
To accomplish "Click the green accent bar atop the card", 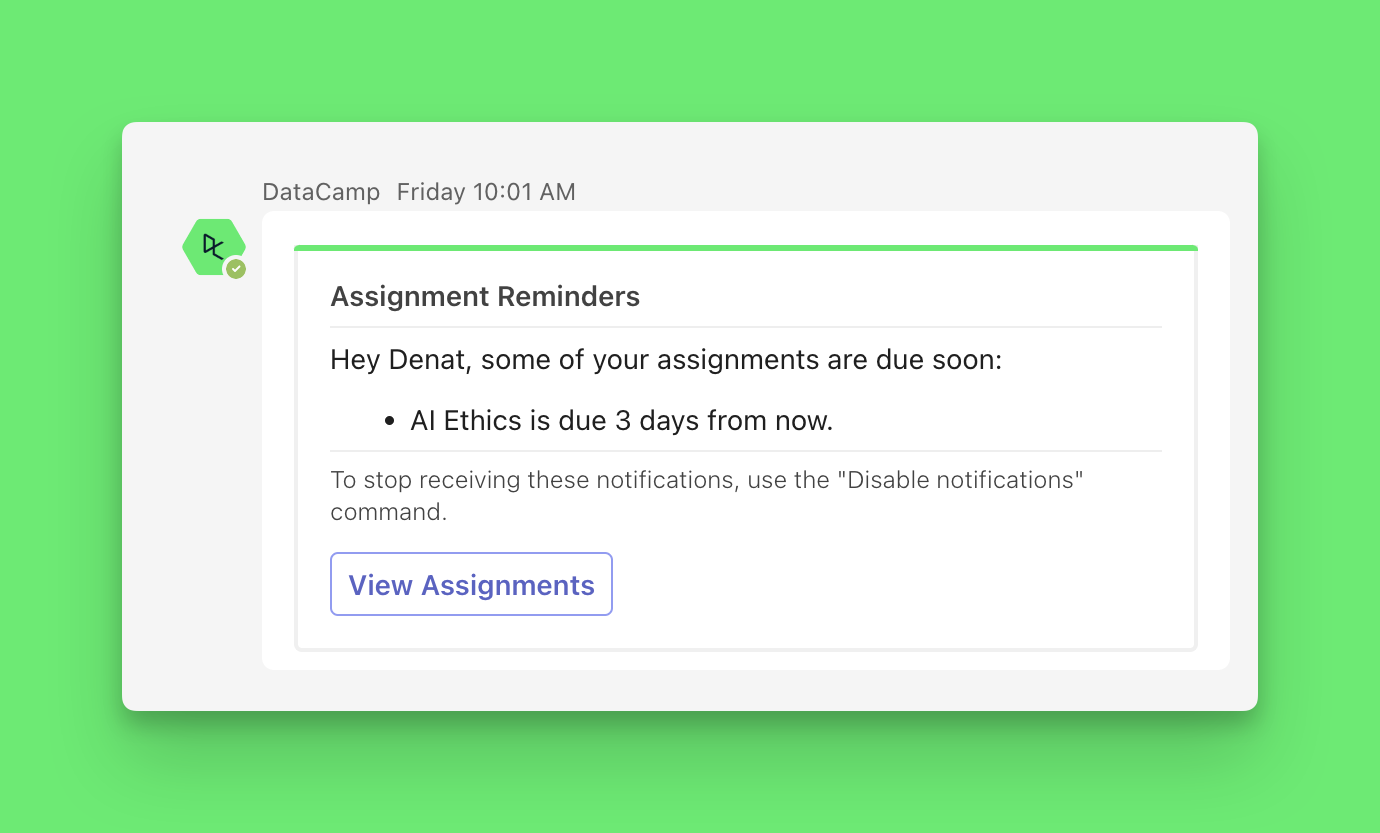I will click(745, 248).
